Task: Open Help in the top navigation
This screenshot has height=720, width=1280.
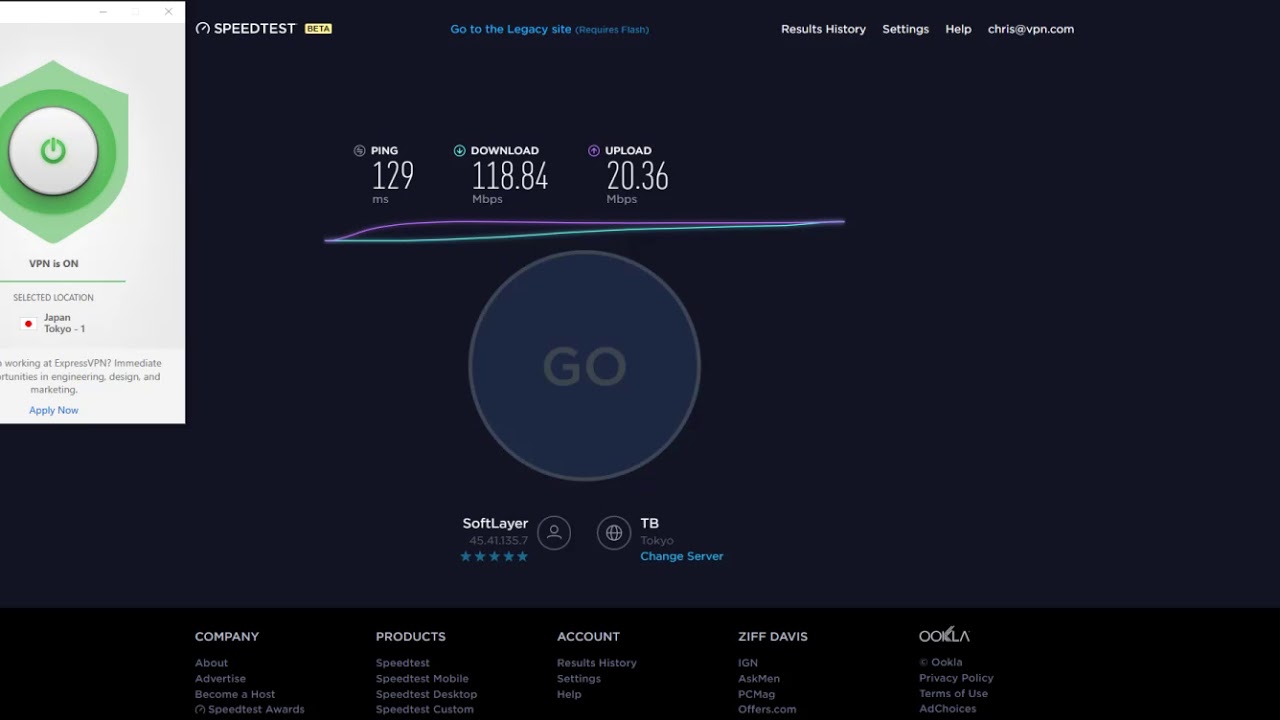Action: (958, 29)
